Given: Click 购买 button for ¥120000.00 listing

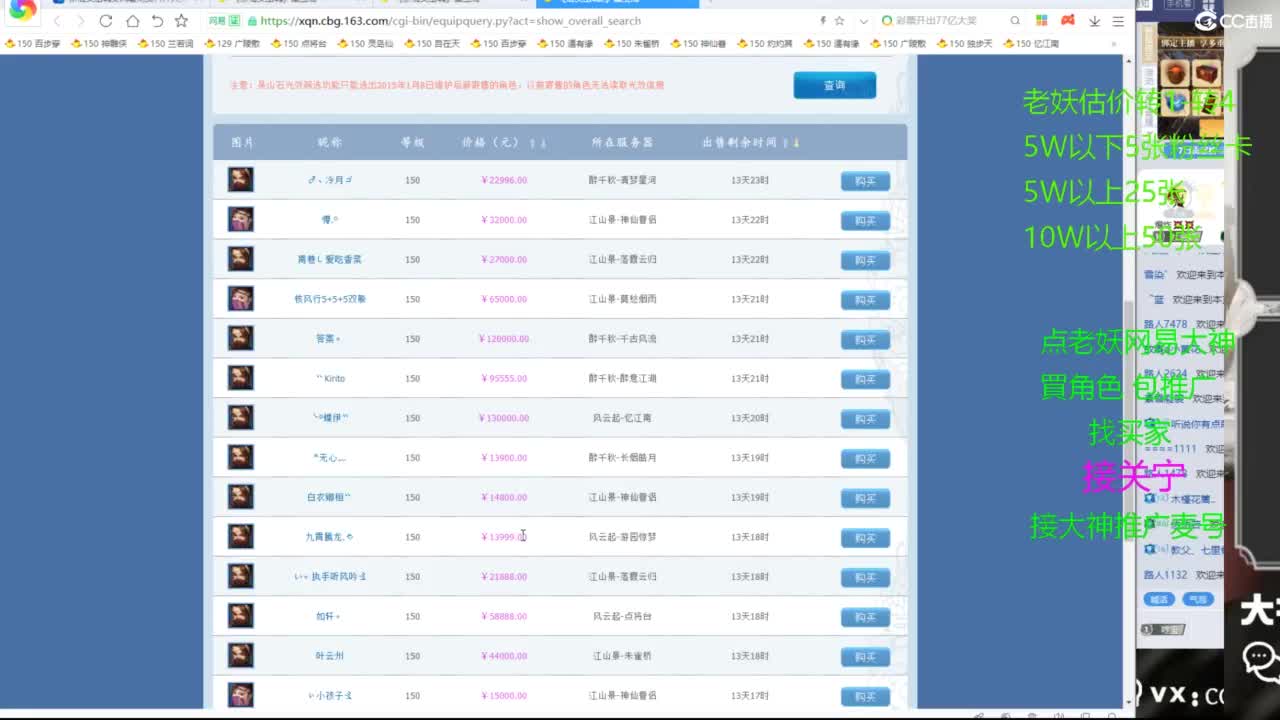Looking at the screenshot, I should pyautogui.click(x=865, y=340).
